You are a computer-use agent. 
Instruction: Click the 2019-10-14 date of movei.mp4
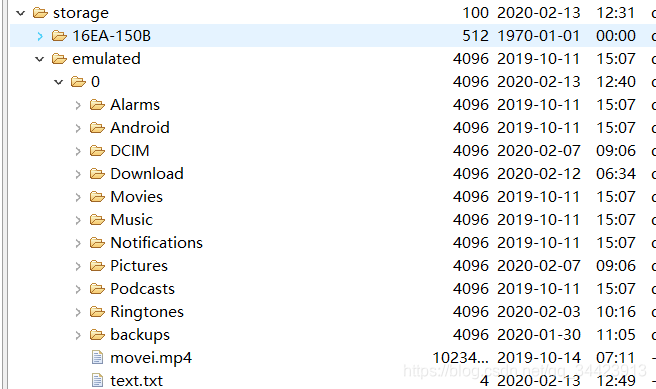(x=538, y=358)
